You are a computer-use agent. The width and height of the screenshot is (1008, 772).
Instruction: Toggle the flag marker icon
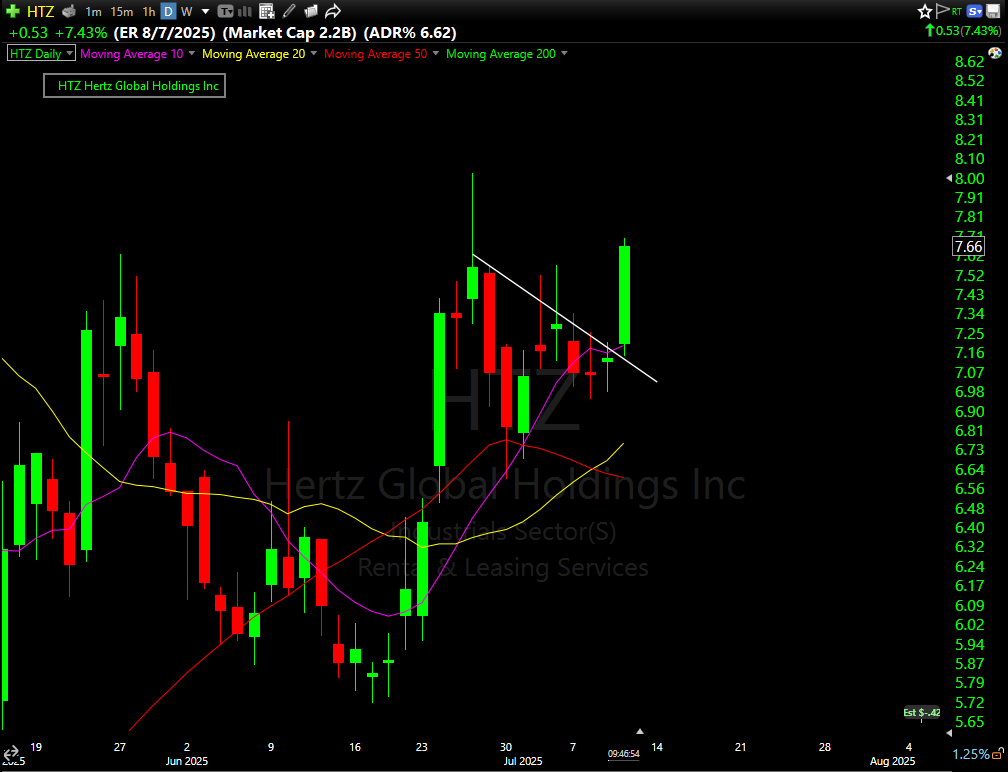pyautogui.click(x=942, y=10)
